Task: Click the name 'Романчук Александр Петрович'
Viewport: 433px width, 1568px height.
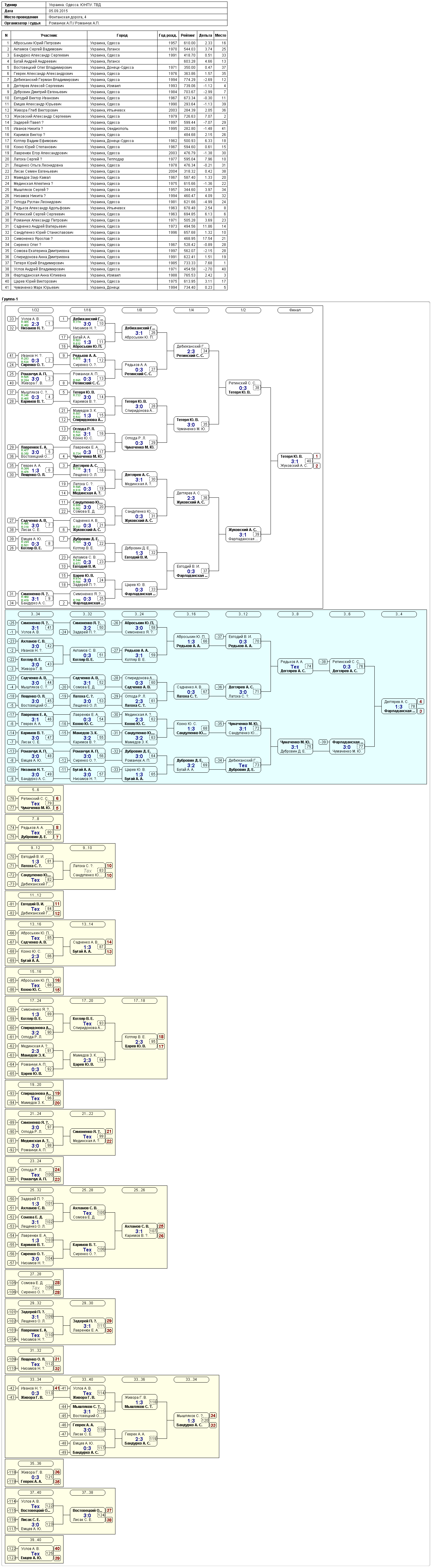Action: click(40, 220)
